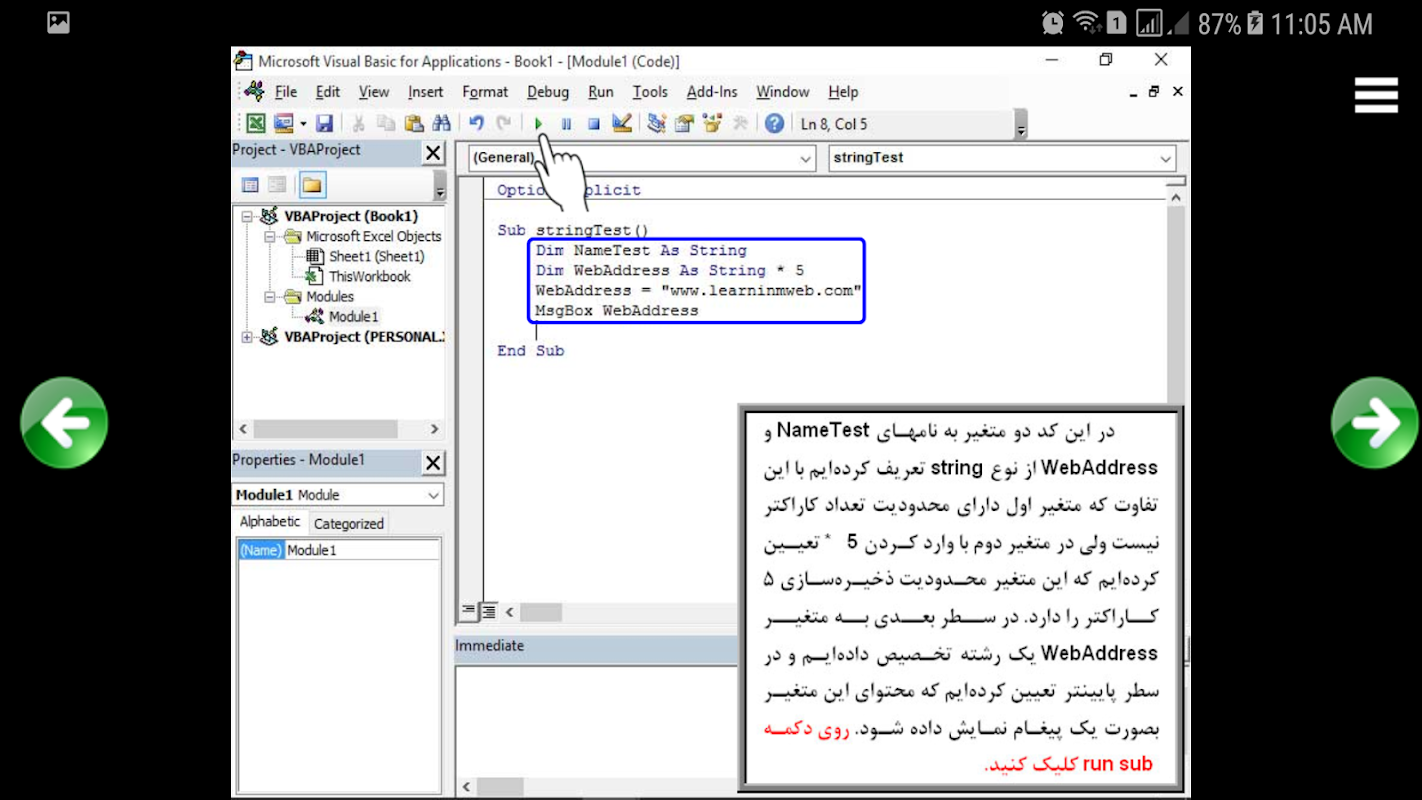Click the Reset stop icon
1422x800 pixels.
(593, 124)
